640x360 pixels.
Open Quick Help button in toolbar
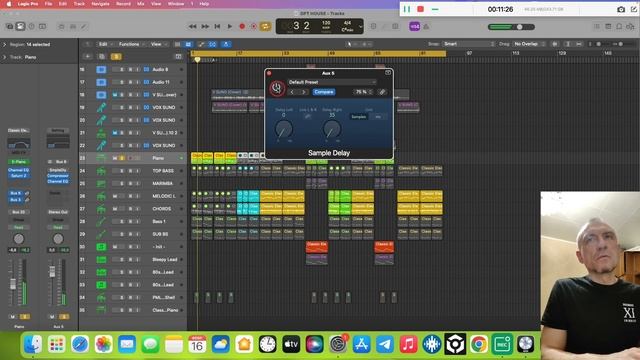point(31,27)
